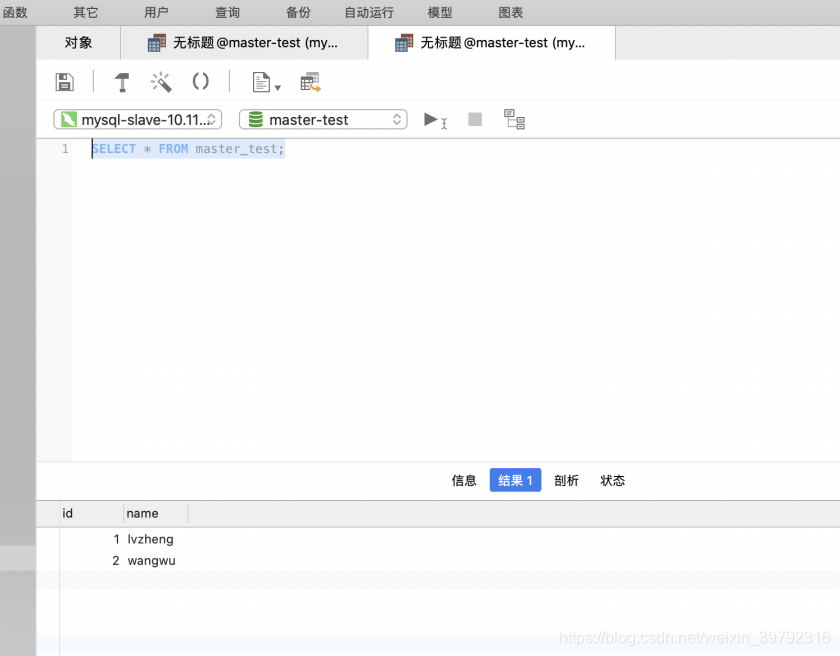The width and height of the screenshot is (840, 656).
Task: Click the 函数 toolbar item
Action: click(x=15, y=12)
